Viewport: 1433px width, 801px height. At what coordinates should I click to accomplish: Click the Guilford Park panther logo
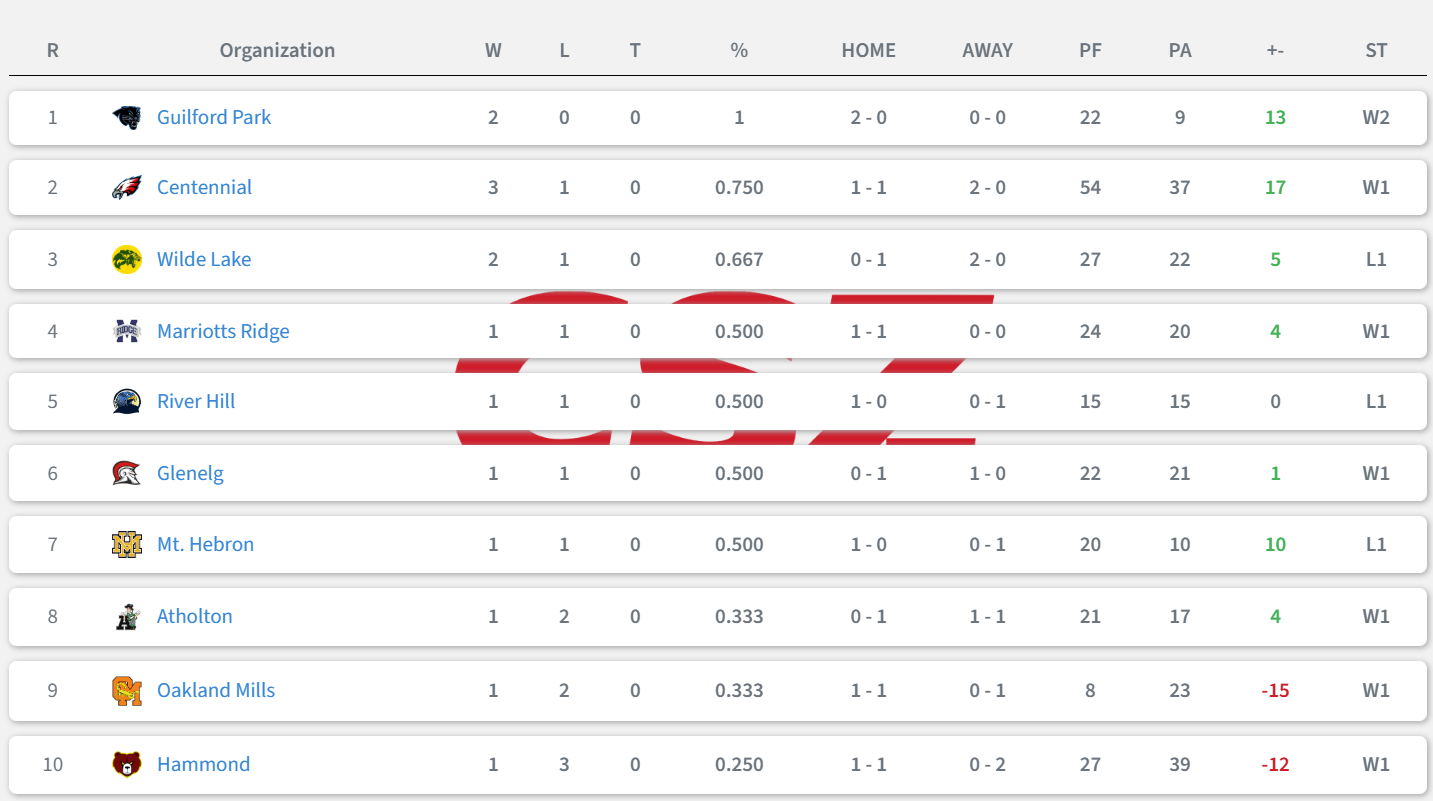pyautogui.click(x=126, y=117)
